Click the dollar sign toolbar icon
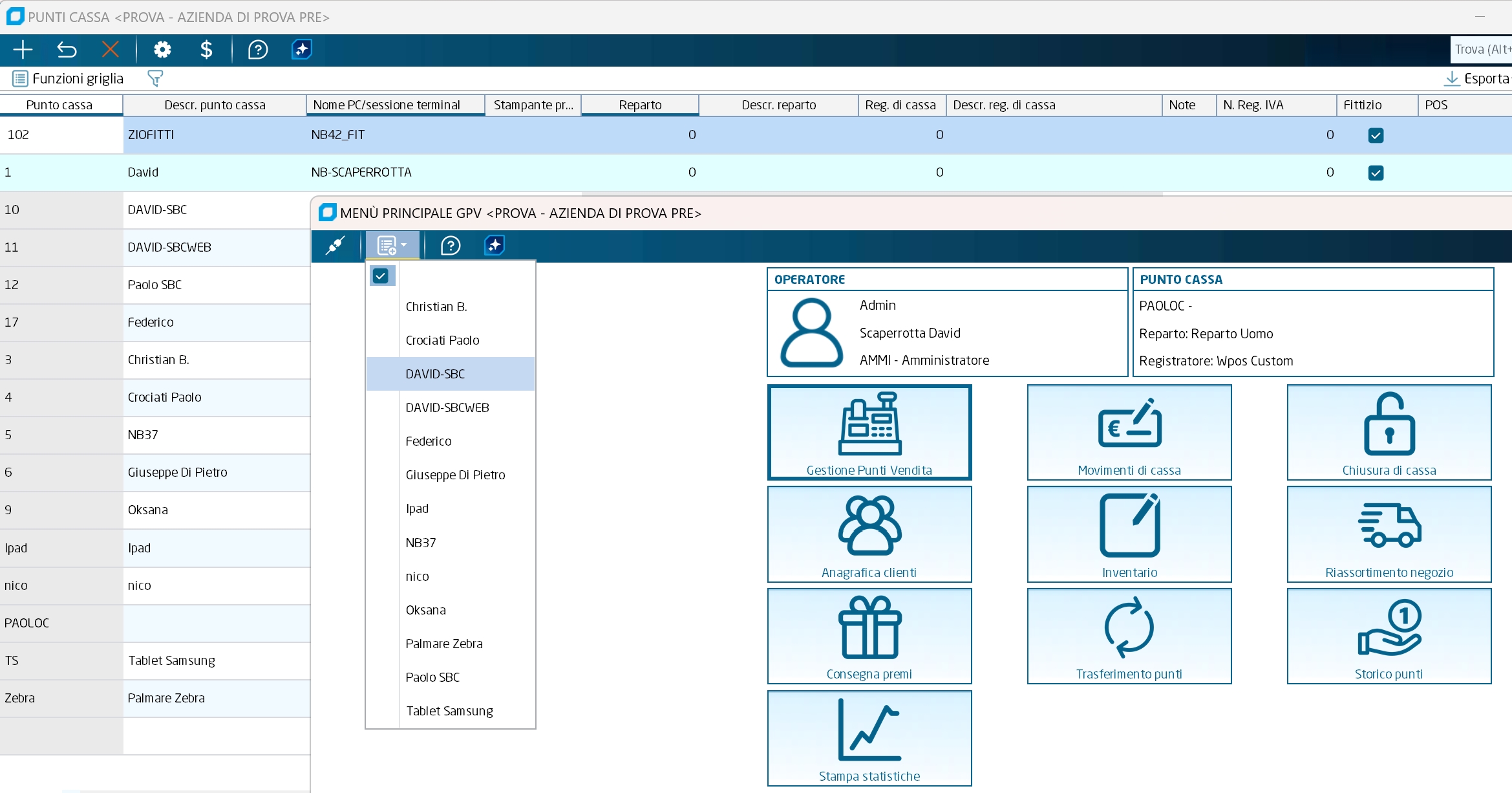Image resolution: width=1512 pixels, height=793 pixels. pos(206,50)
